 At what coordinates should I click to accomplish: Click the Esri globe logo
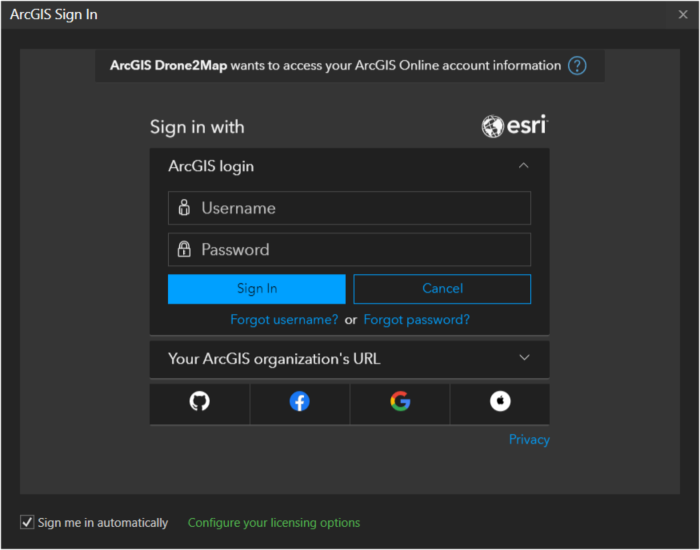[492, 126]
